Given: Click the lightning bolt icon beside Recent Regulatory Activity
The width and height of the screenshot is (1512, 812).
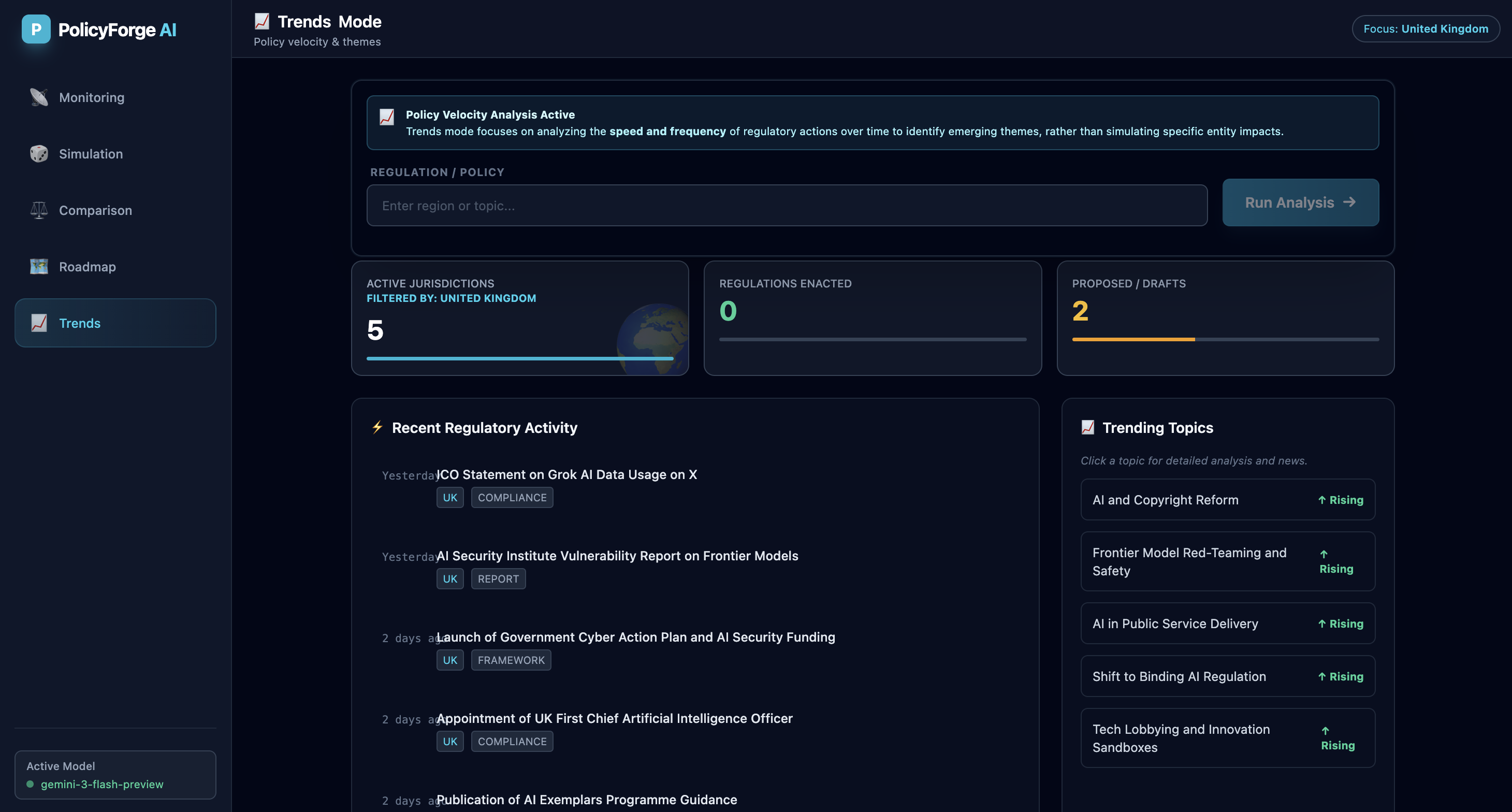Looking at the screenshot, I should tap(377, 427).
